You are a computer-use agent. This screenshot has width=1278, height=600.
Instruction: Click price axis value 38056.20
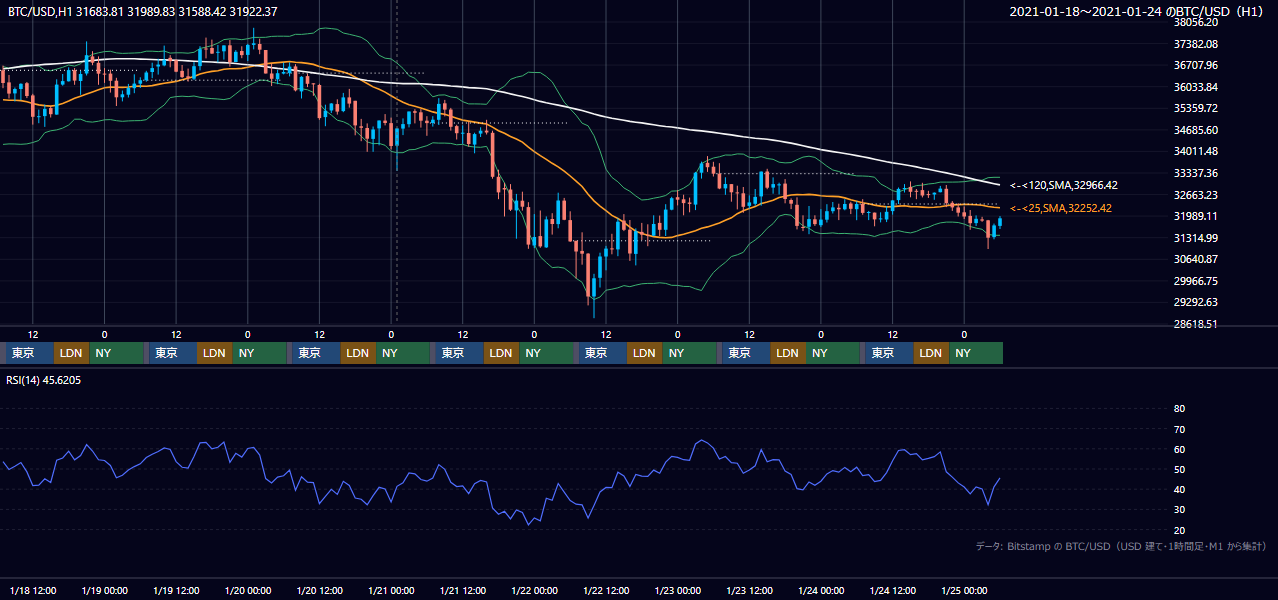[1195, 22]
